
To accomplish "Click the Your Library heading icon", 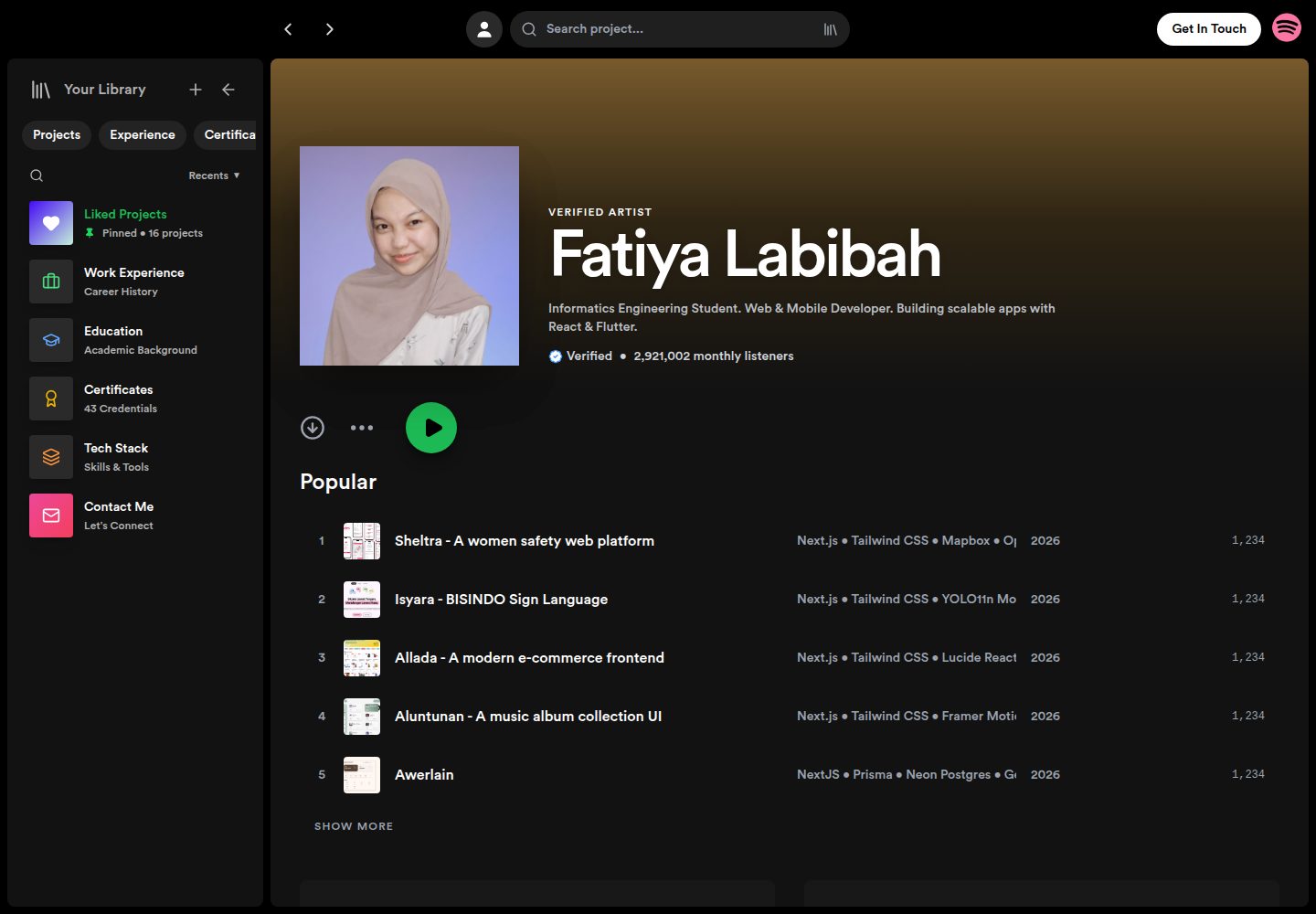I will 41,90.
